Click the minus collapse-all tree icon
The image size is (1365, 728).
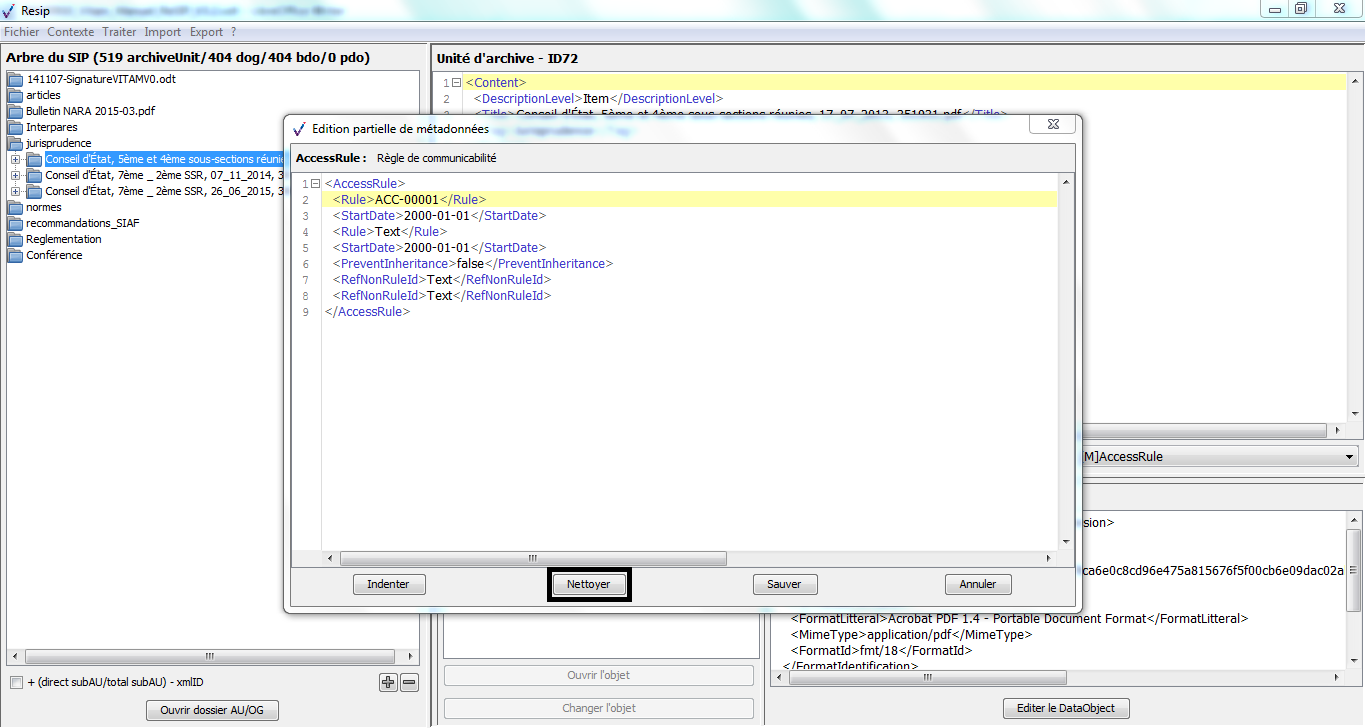click(x=409, y=683)
